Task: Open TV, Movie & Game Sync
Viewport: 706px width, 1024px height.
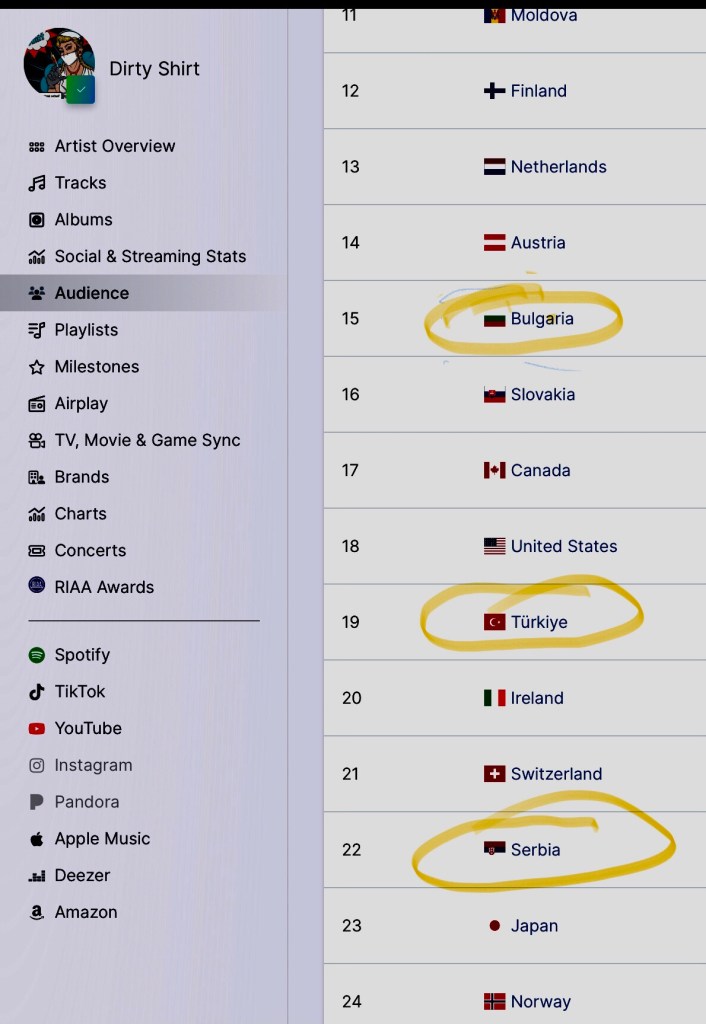Action: (x=147, y=441)
